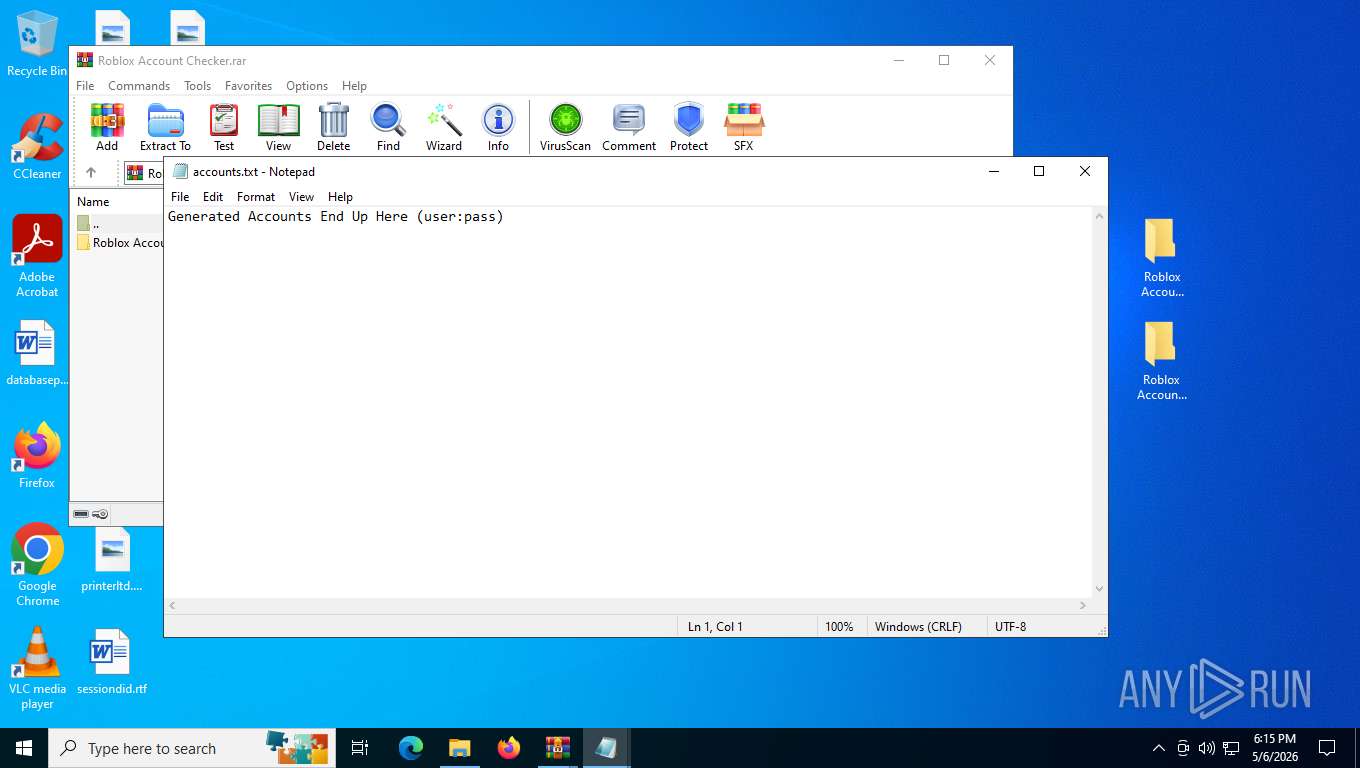Click the Extract To toolbar icon
1360x768 pixels.
click(165, 127)
